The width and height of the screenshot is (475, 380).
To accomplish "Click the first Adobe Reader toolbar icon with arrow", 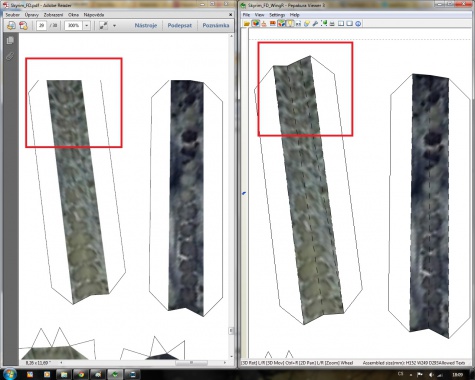I will coord(11,25).
